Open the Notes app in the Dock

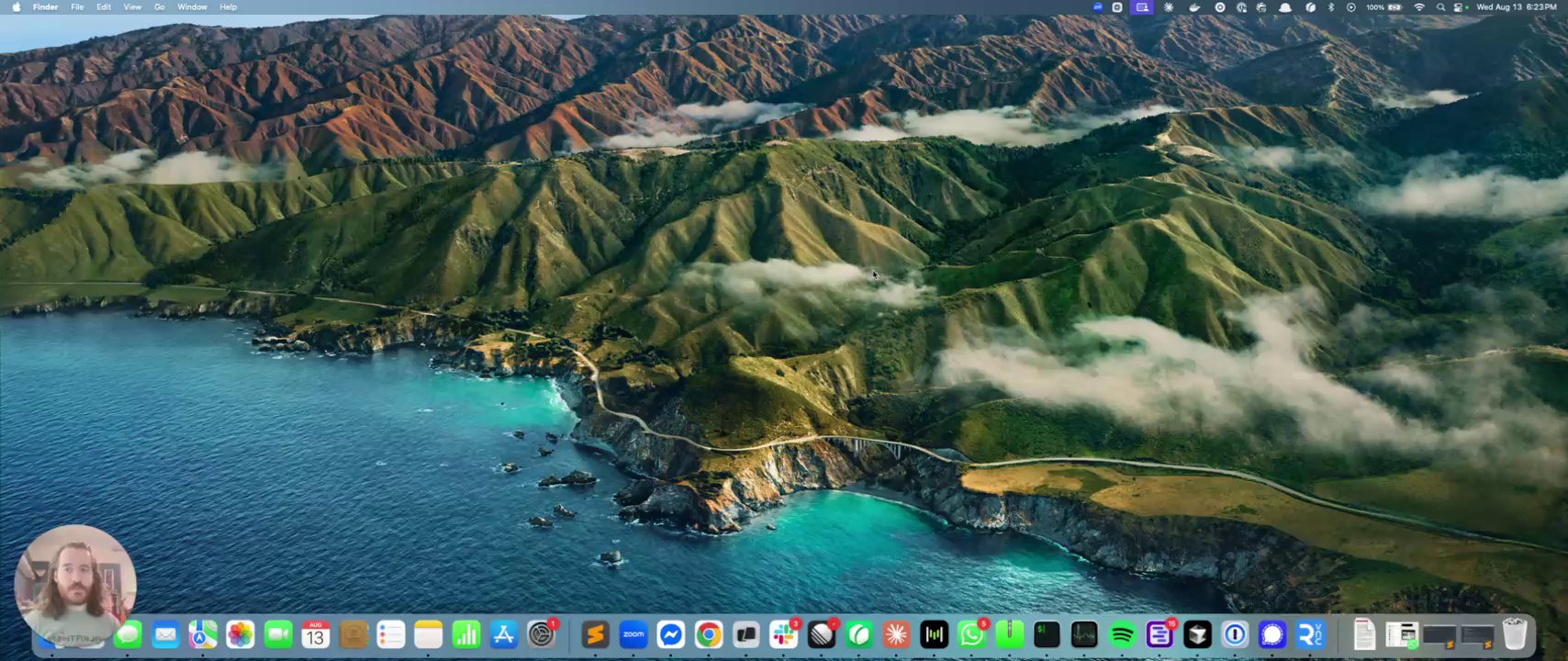[429, 634]
